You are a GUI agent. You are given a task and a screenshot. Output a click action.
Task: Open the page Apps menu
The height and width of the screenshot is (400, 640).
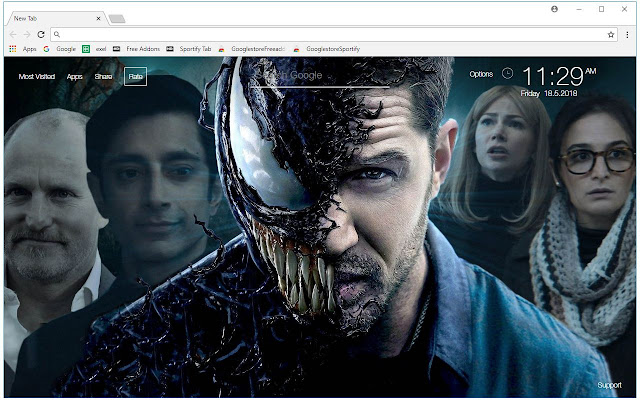click(75, 76)
